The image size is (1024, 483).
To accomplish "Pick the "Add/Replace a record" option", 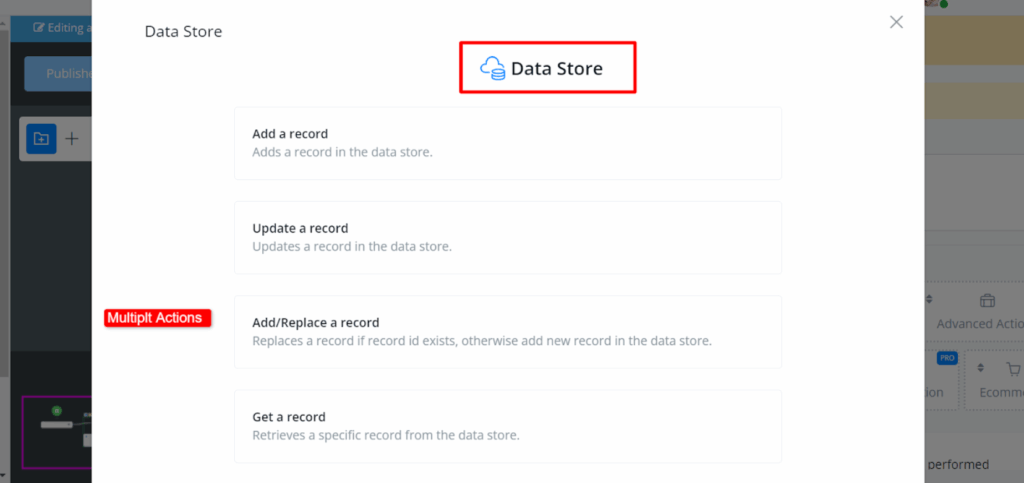I will tap(507, 332).
